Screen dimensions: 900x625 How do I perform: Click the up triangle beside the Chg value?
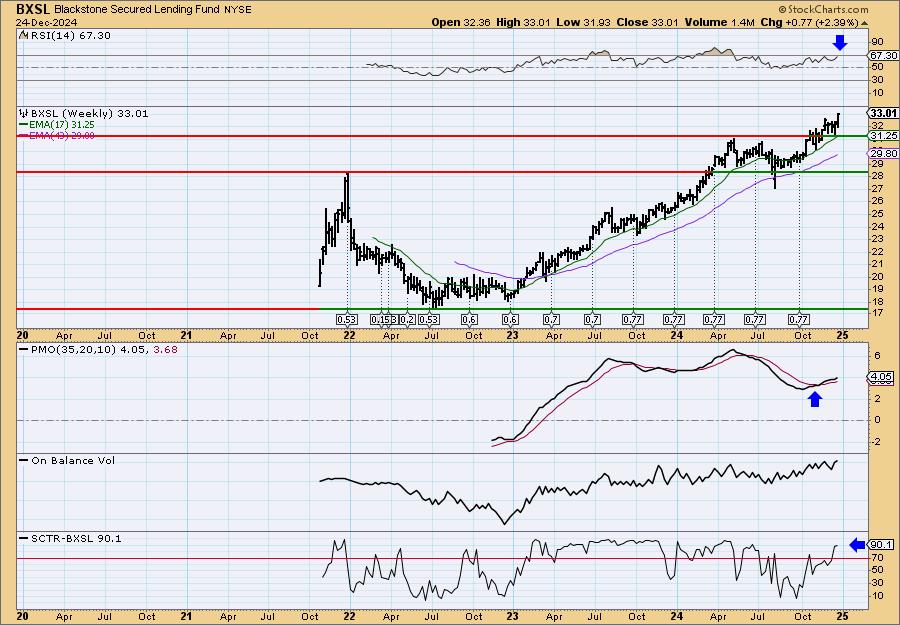[864, 23]
